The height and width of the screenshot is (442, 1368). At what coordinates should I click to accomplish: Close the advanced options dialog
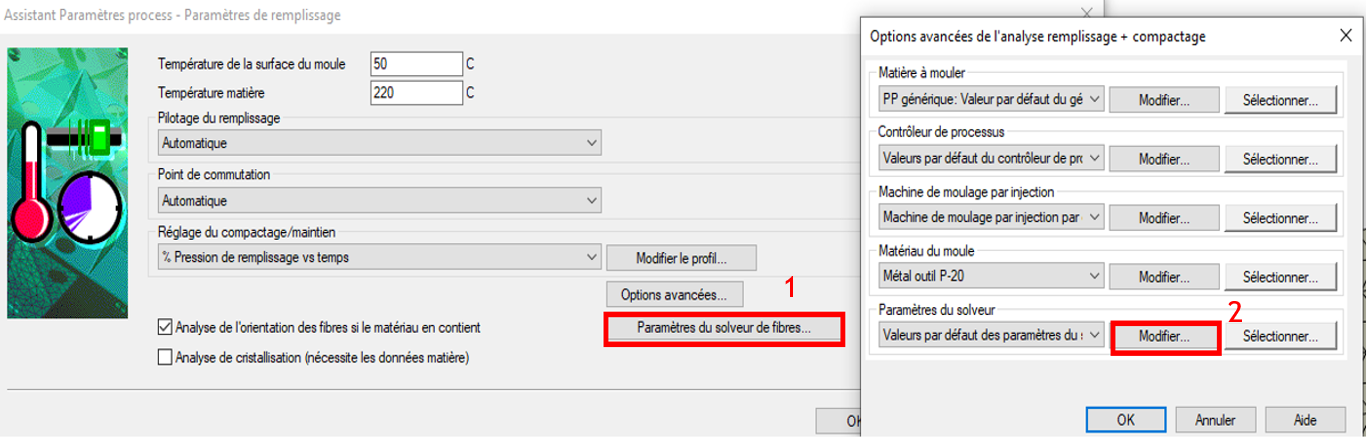pos(1345,35)
